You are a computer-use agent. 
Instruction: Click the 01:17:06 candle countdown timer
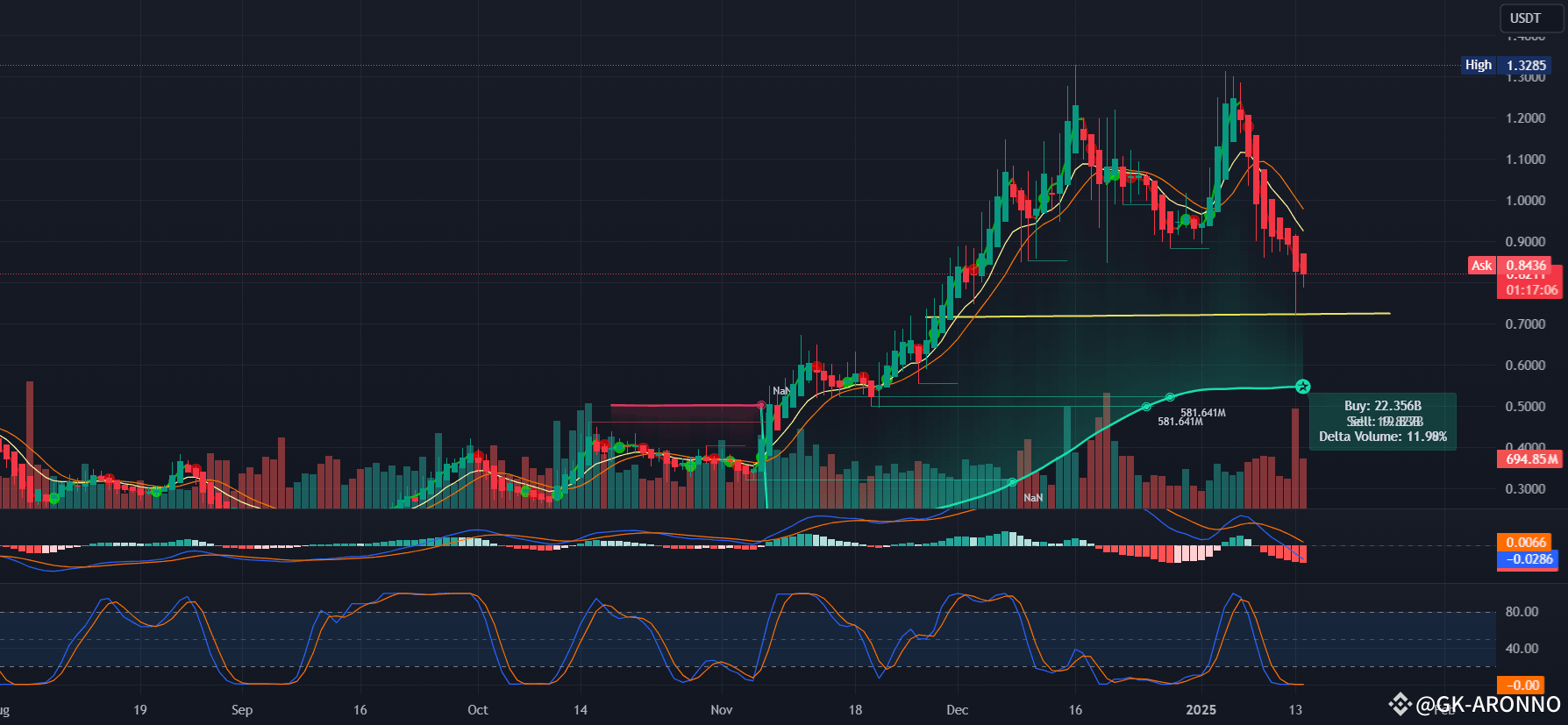[x=1532, y=290]
